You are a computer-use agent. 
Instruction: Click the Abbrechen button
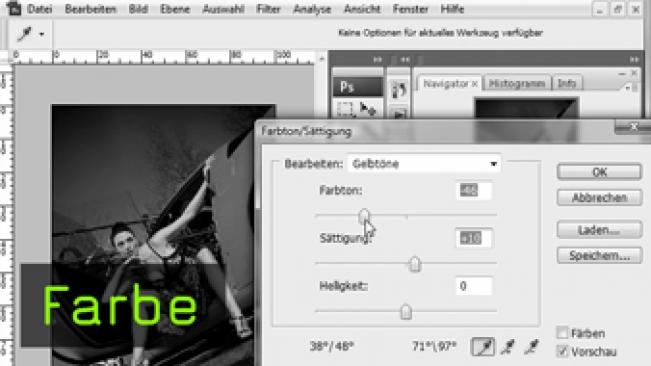(600, 198)
